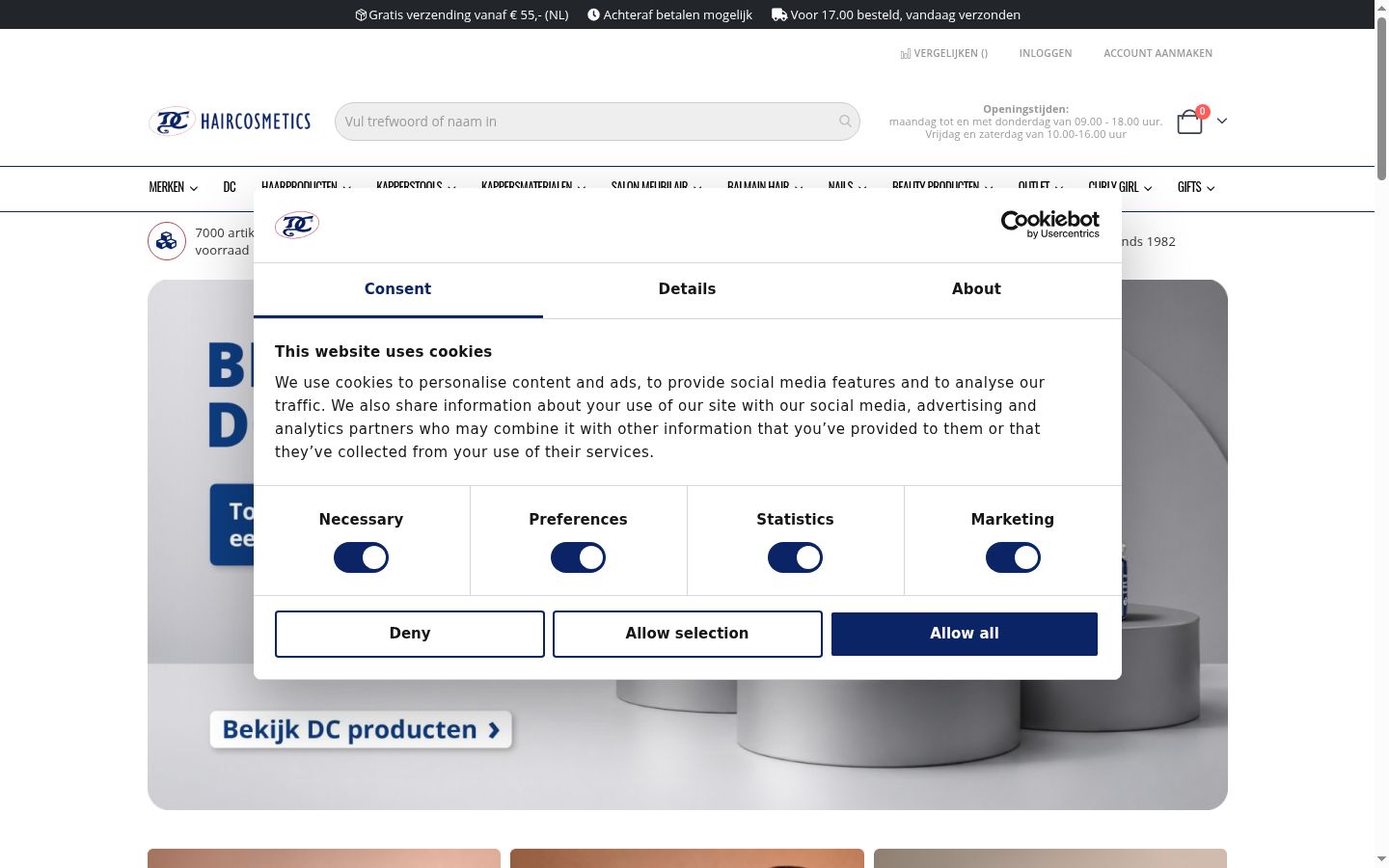Click the DC logo in cookie dialog
The width and height of the screenshot is (1389, 868).
(x=297, y=225)
